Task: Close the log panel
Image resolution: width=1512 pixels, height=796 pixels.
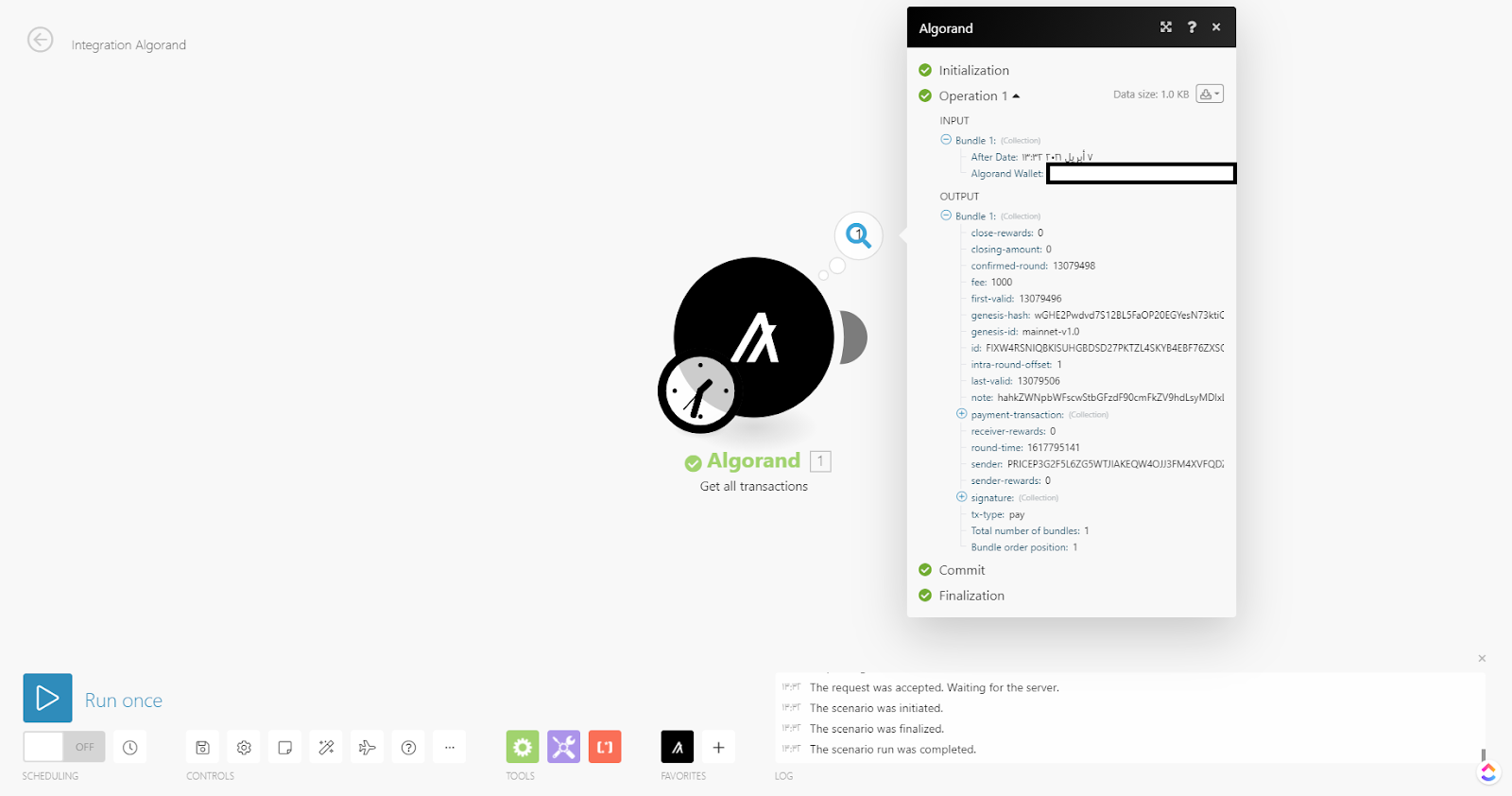Action: pyautogui.click(x=1482, y=658)
